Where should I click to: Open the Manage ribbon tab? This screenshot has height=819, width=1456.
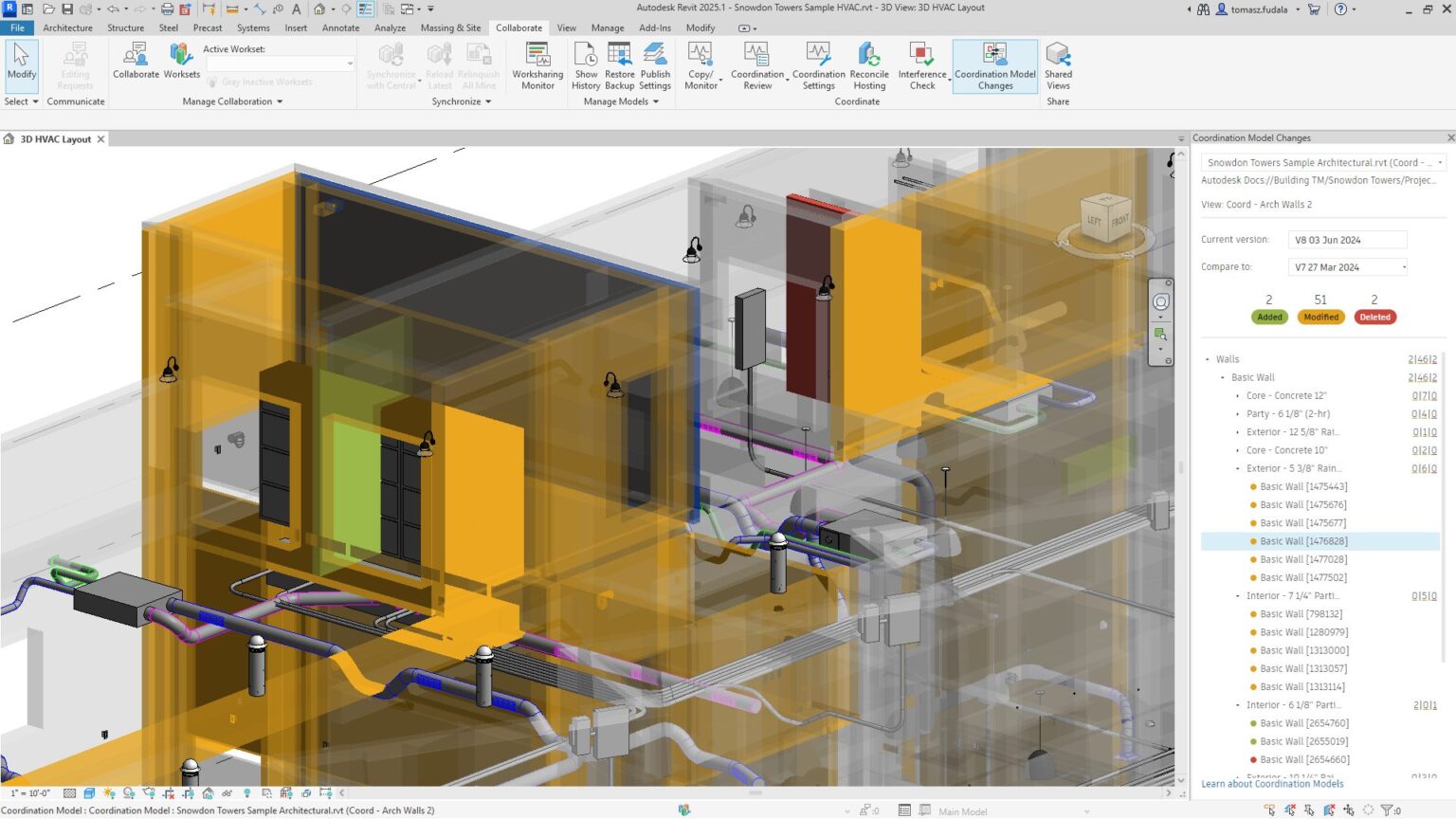click(607, 27)
